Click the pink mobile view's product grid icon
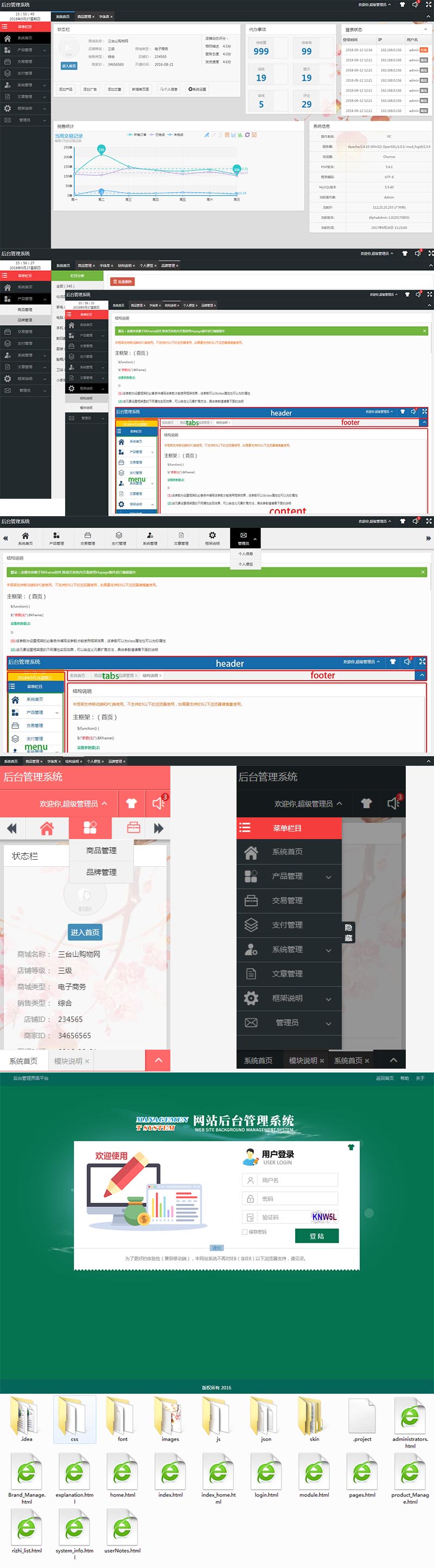 (90, 827)
